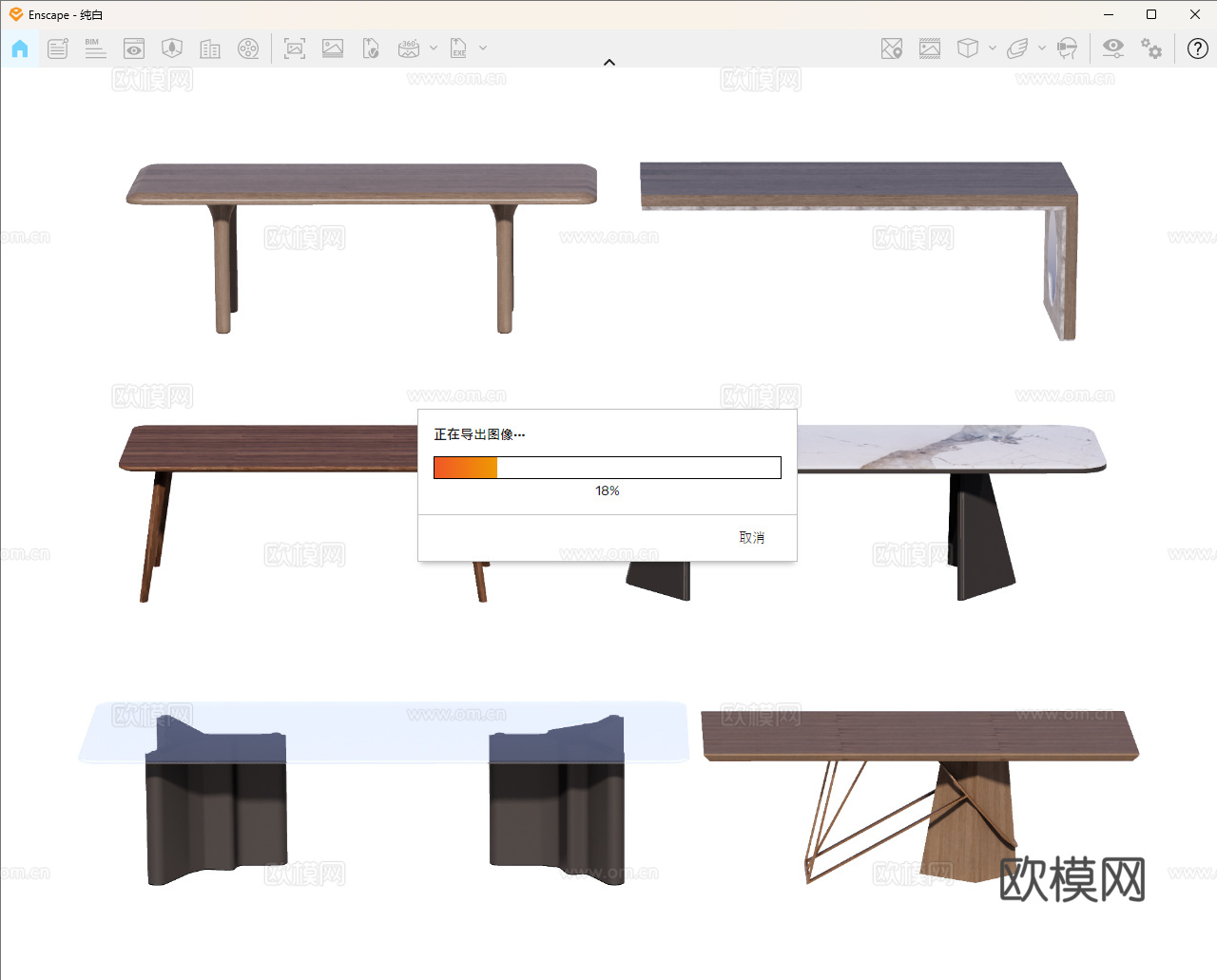Close the Enscape window
This screenshot has width=1217, height=980.
pos(1195,14)
